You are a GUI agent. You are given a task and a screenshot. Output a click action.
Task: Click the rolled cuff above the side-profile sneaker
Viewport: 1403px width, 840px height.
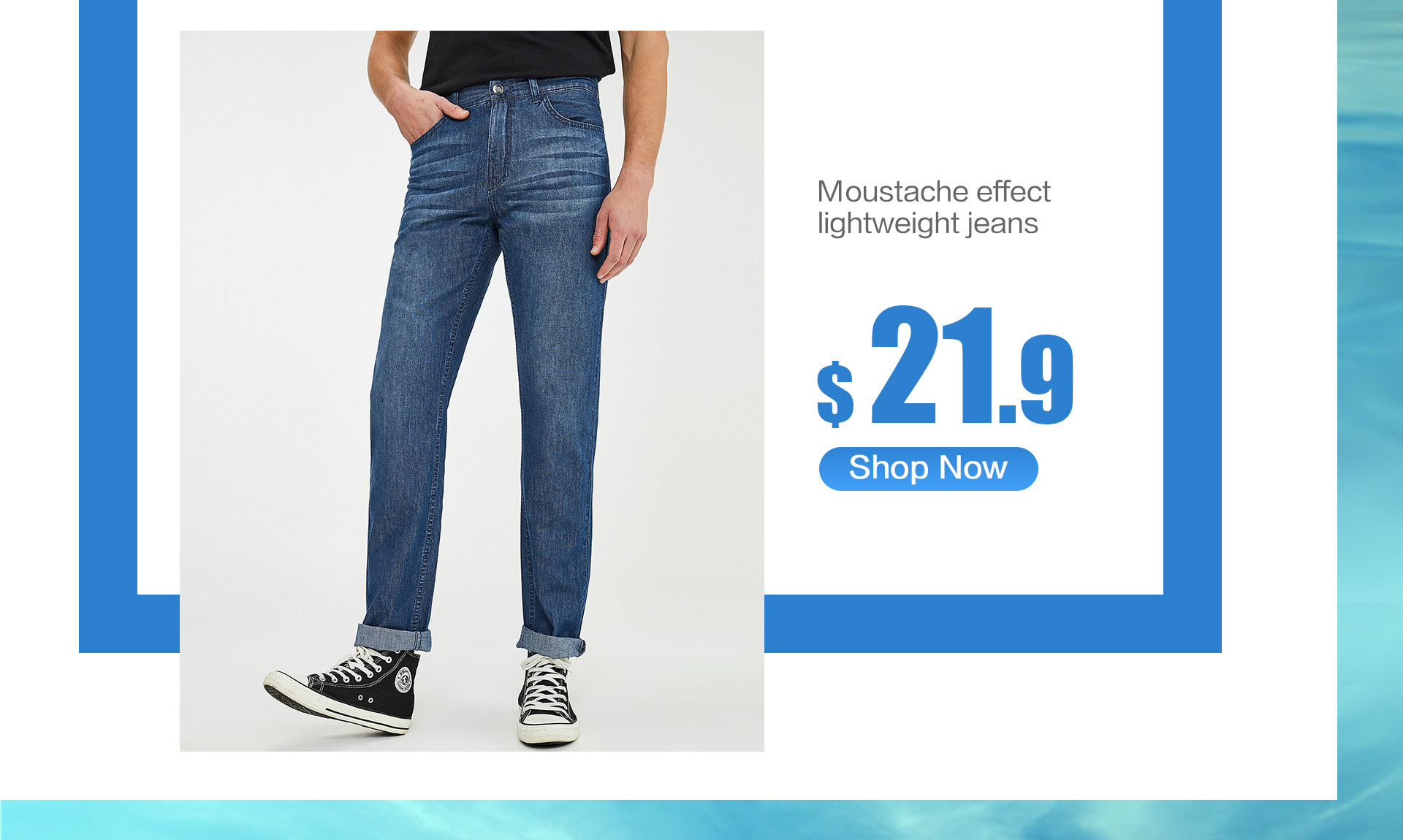pyautogui.click(x=393, y=637)
